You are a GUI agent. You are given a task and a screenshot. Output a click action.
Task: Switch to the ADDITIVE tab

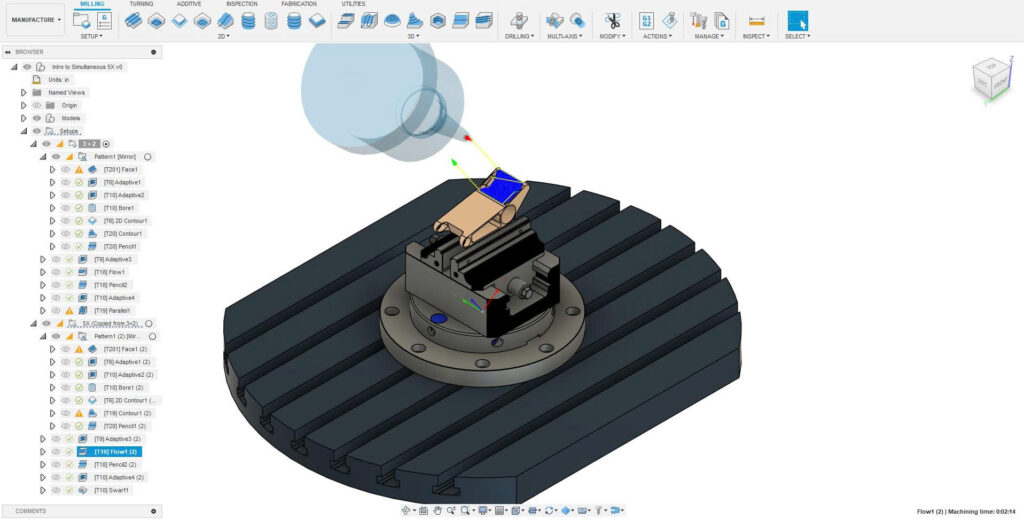click(189, 4)
